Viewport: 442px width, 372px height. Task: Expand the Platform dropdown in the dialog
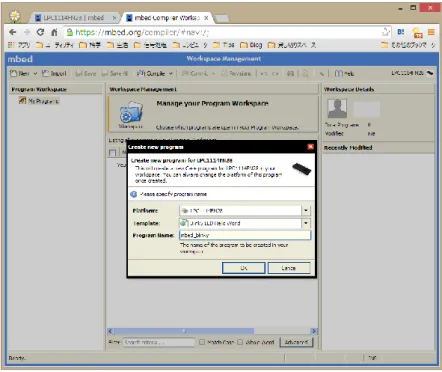(306, 211)
